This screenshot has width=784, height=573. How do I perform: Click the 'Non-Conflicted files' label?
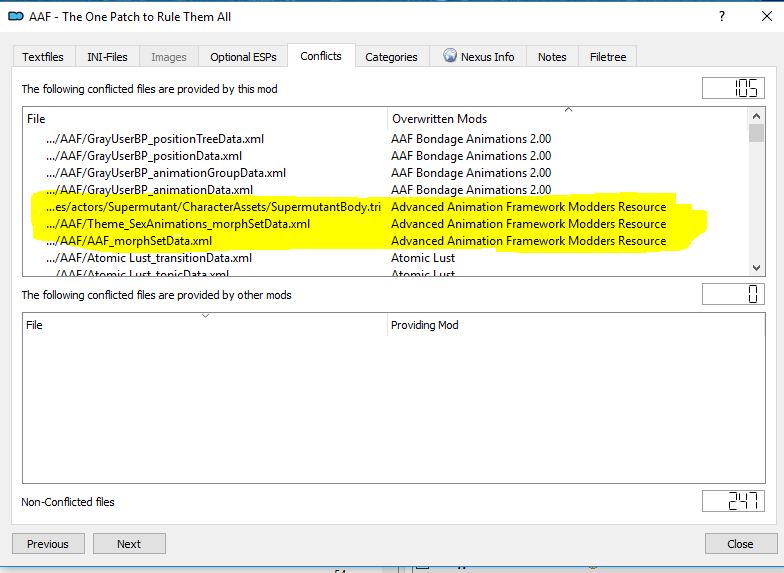click(68, 502)
